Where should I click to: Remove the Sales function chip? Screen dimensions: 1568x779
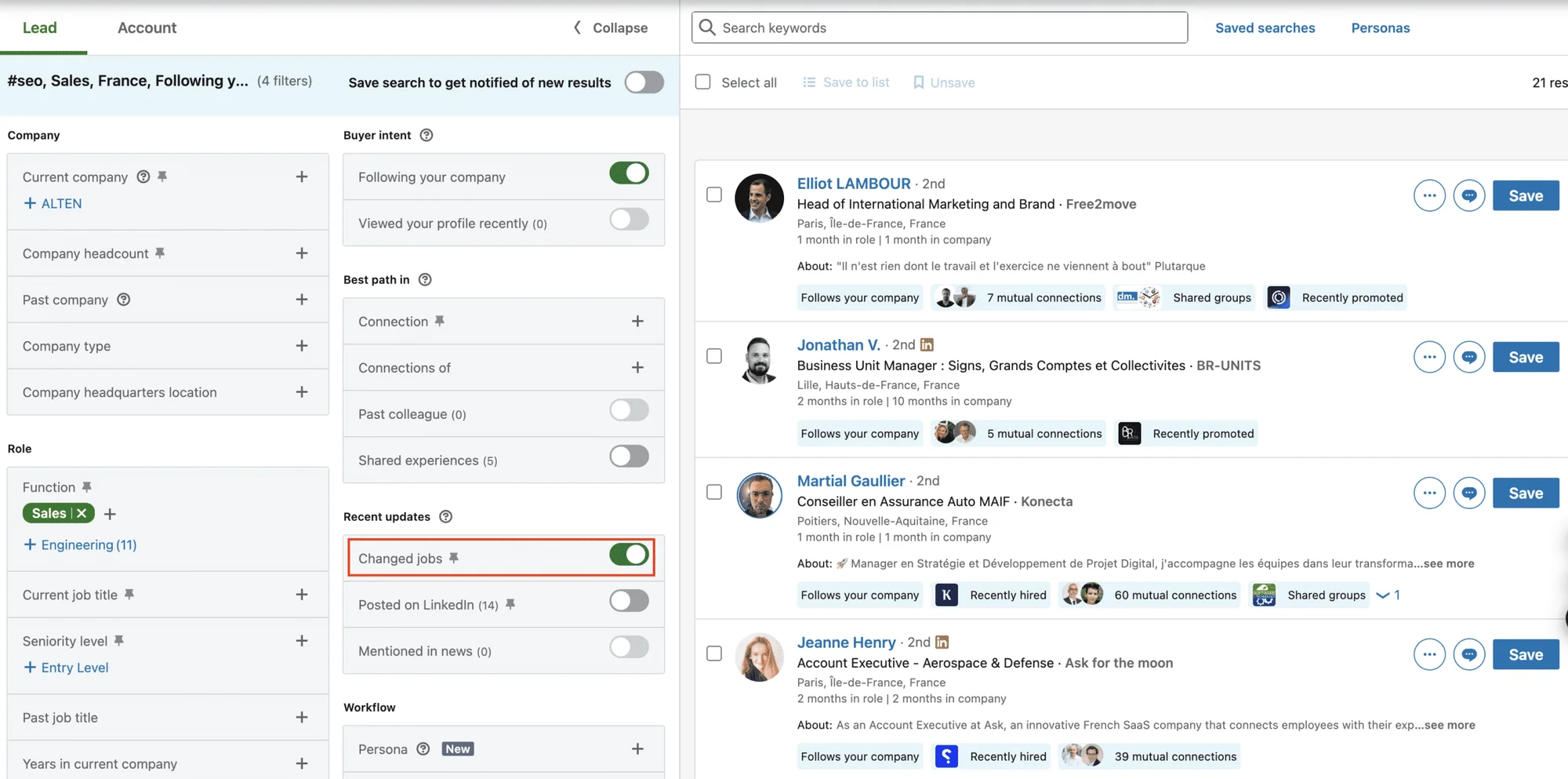pos(82,513)
